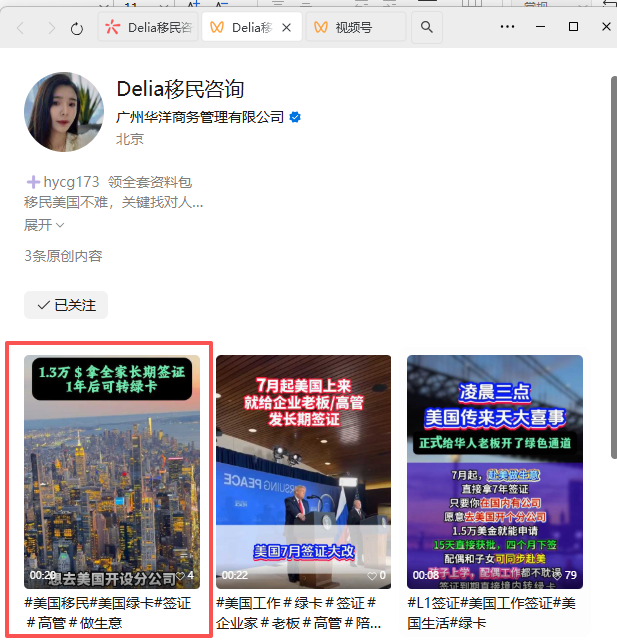
Task: Click the 3条原创内容 count text
Action: pyautogui.click(x=63, y=256)
